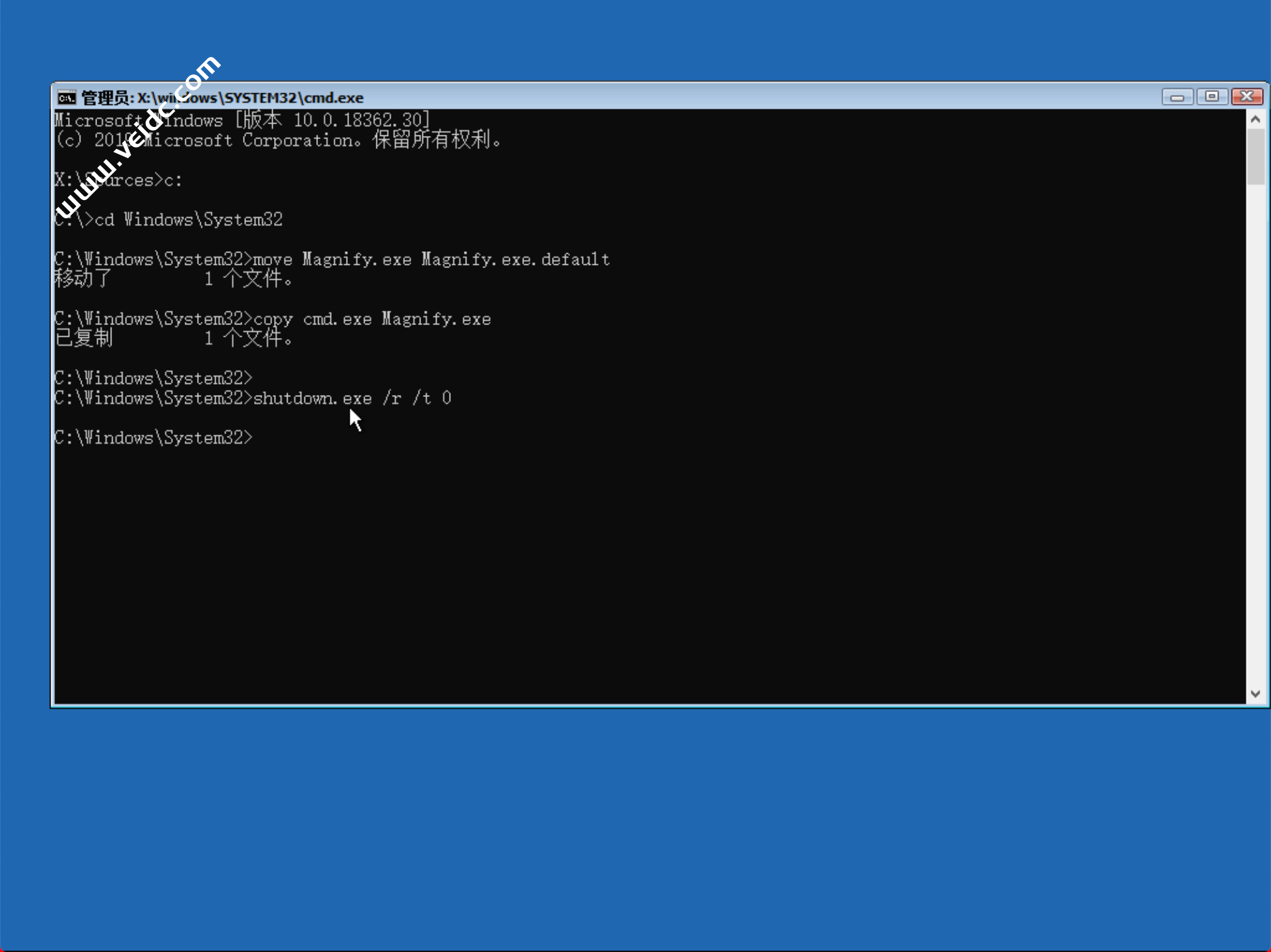
Task: Click the last empty C:\Windows\System32> prompt
Action: pos(154,438)
